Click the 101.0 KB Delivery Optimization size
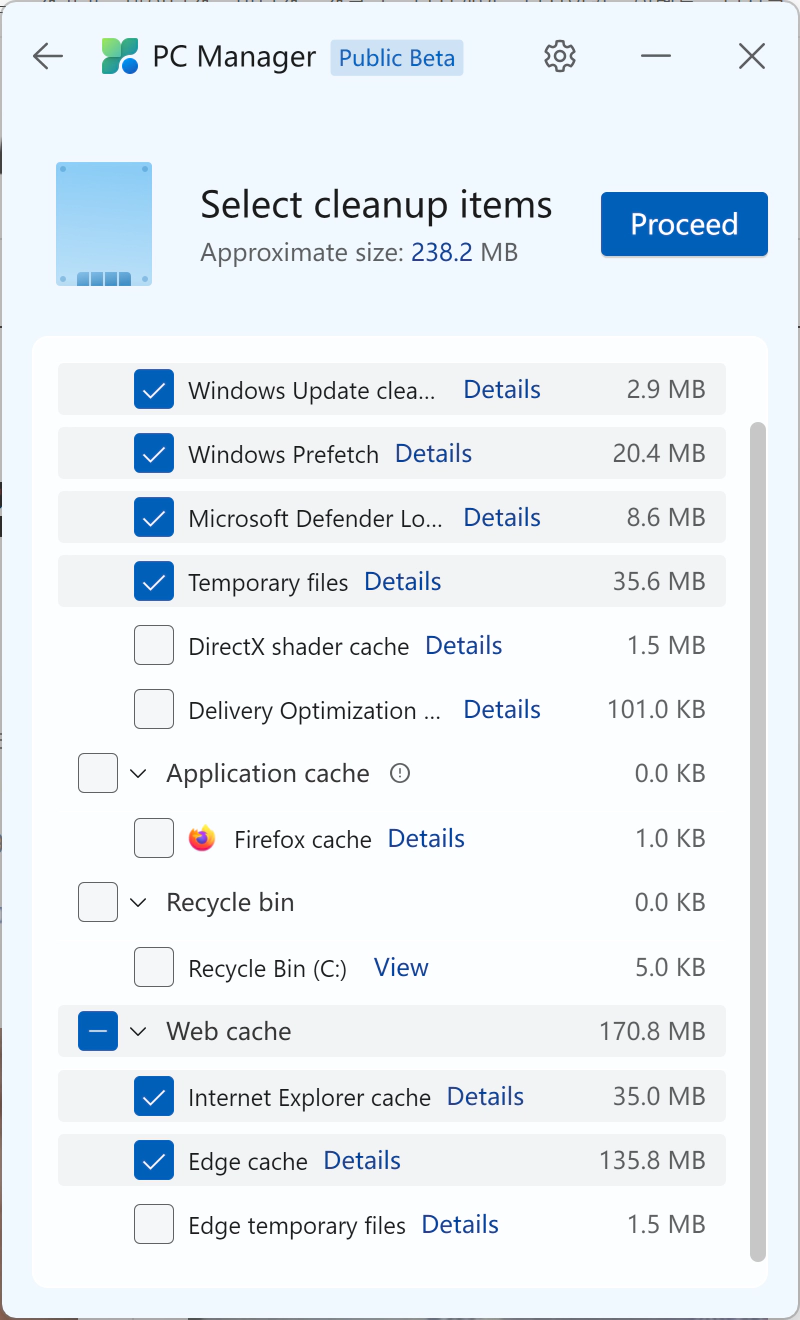The width and height of the screenshot is (800, 1320). click(656, 709)
